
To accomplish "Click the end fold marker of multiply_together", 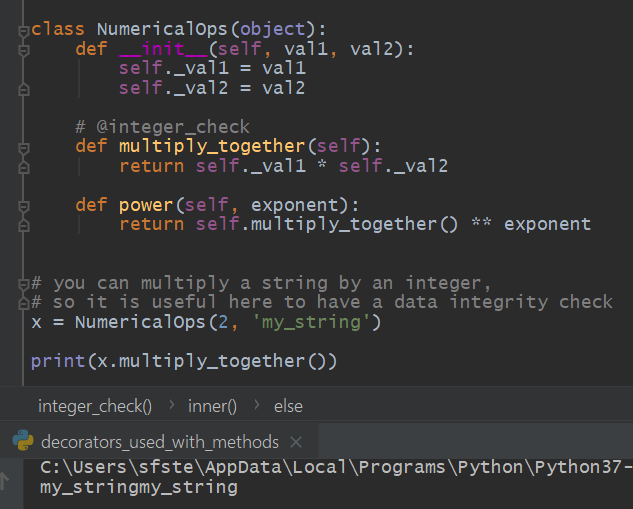I will click(x=24, y=166).
